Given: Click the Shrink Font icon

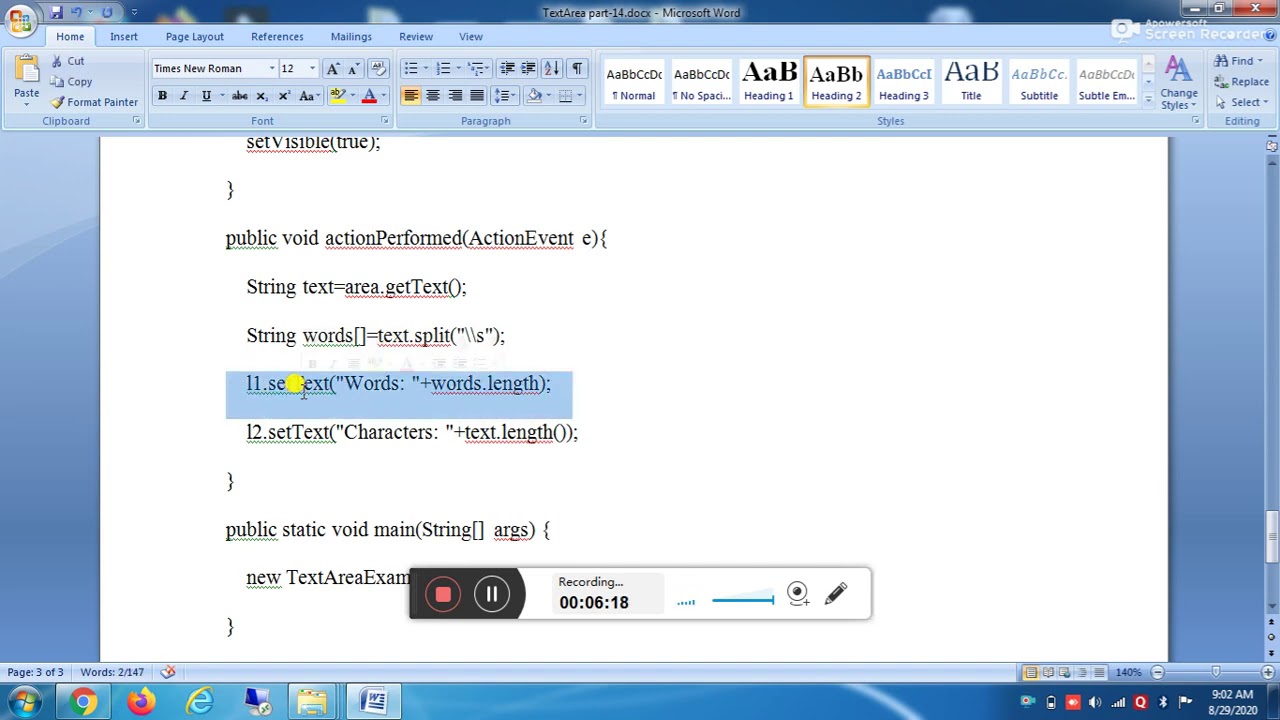Looking at the screenshot, I should (353, 69).
